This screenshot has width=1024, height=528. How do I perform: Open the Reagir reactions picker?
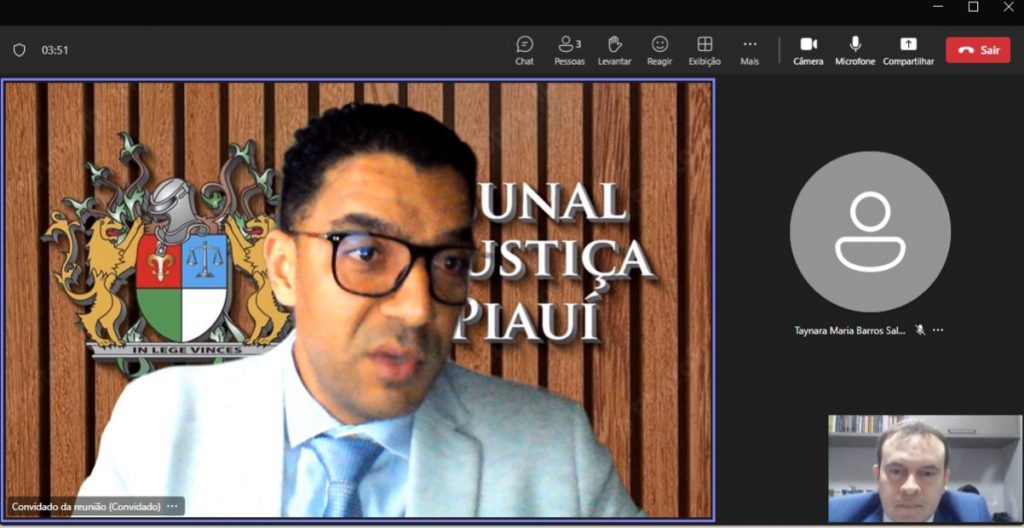[659, 49]
